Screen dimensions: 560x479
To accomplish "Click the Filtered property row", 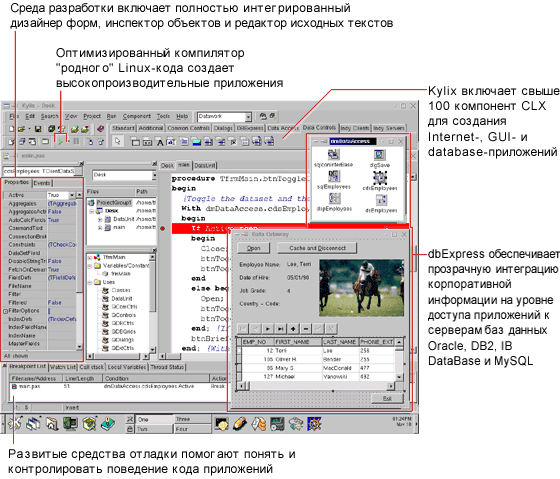I will 39,303.
